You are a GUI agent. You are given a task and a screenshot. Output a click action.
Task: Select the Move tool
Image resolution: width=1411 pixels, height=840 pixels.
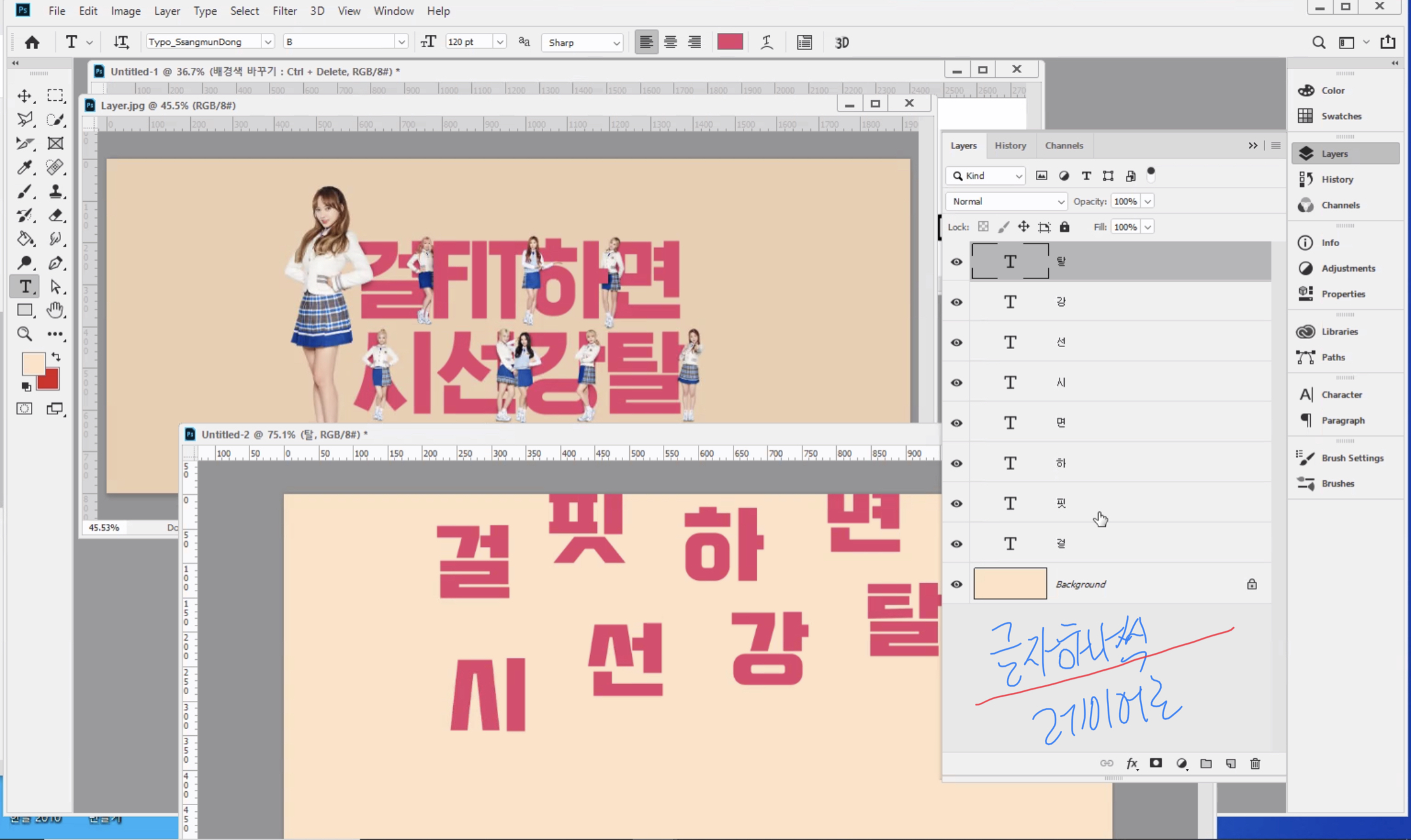pos(24,96)
